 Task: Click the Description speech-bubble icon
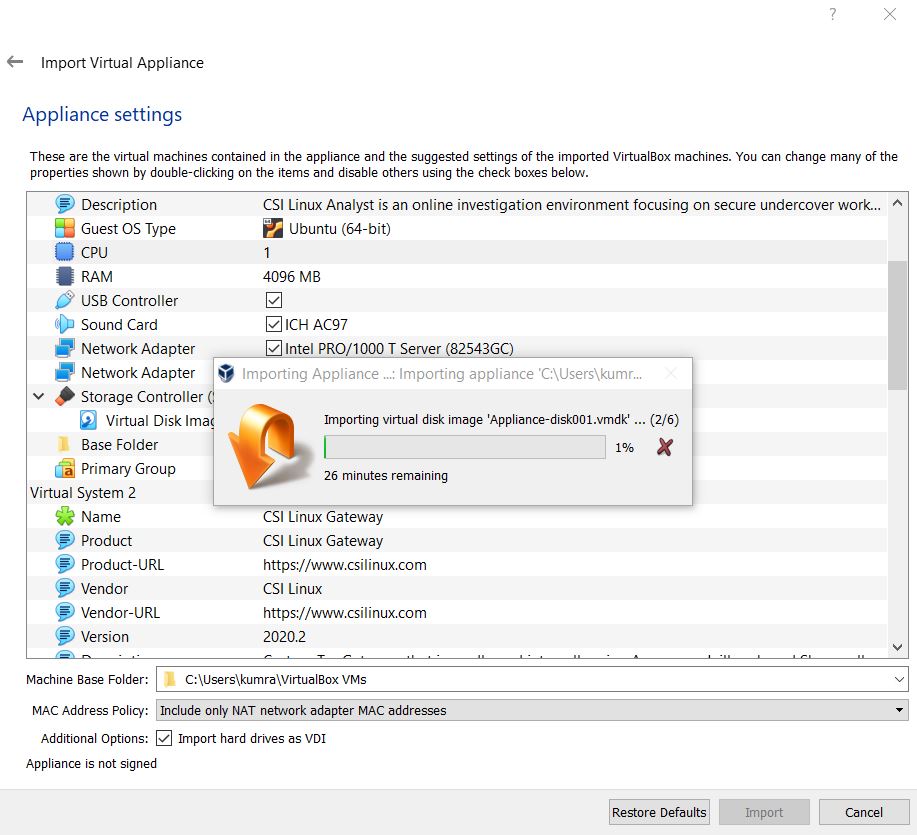click(64, 204)
